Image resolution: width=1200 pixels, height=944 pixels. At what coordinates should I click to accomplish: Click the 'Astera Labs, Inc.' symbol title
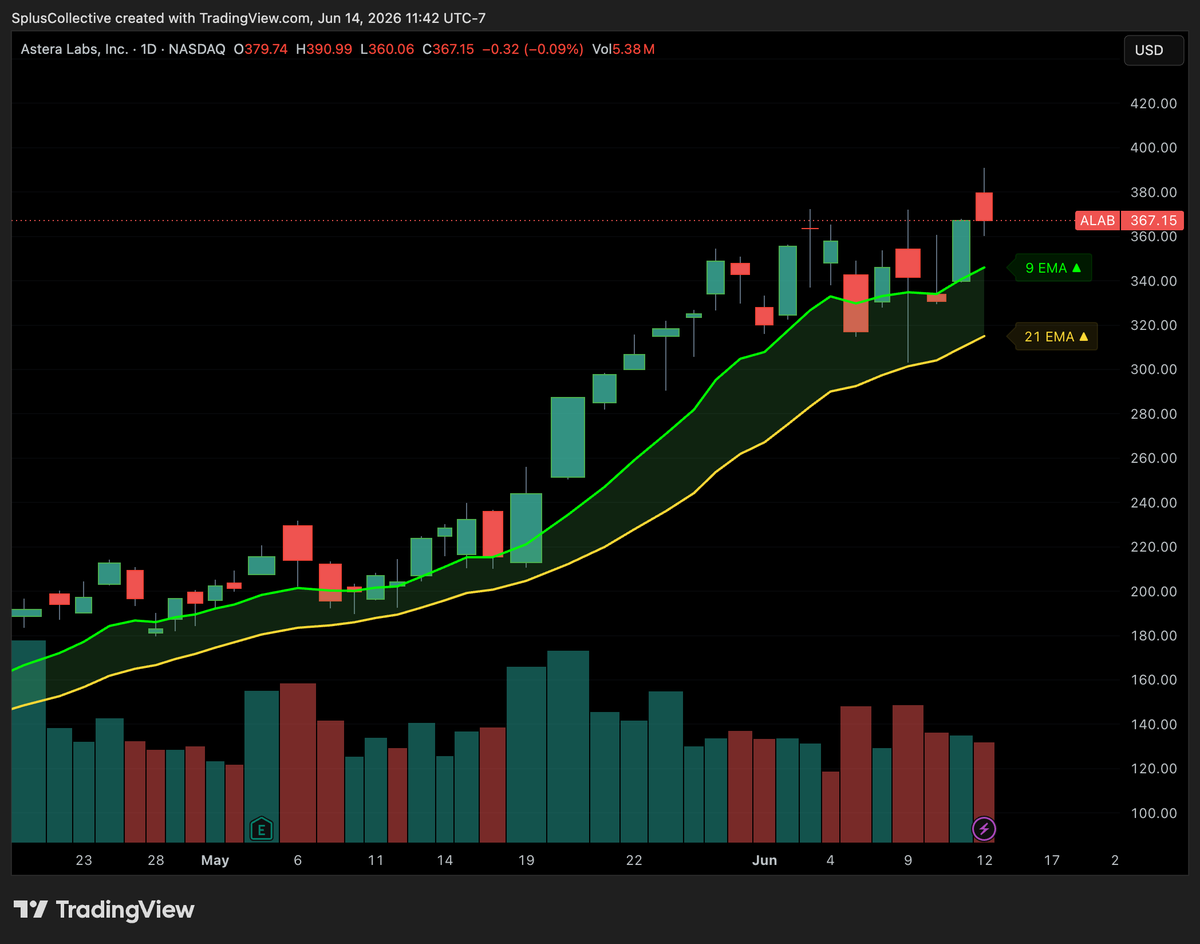pyautogui.click(x=73, y=49)
